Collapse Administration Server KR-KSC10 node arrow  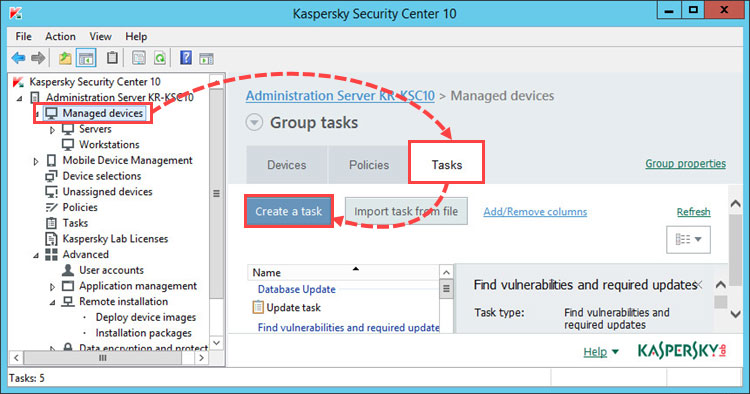(20, 98)
